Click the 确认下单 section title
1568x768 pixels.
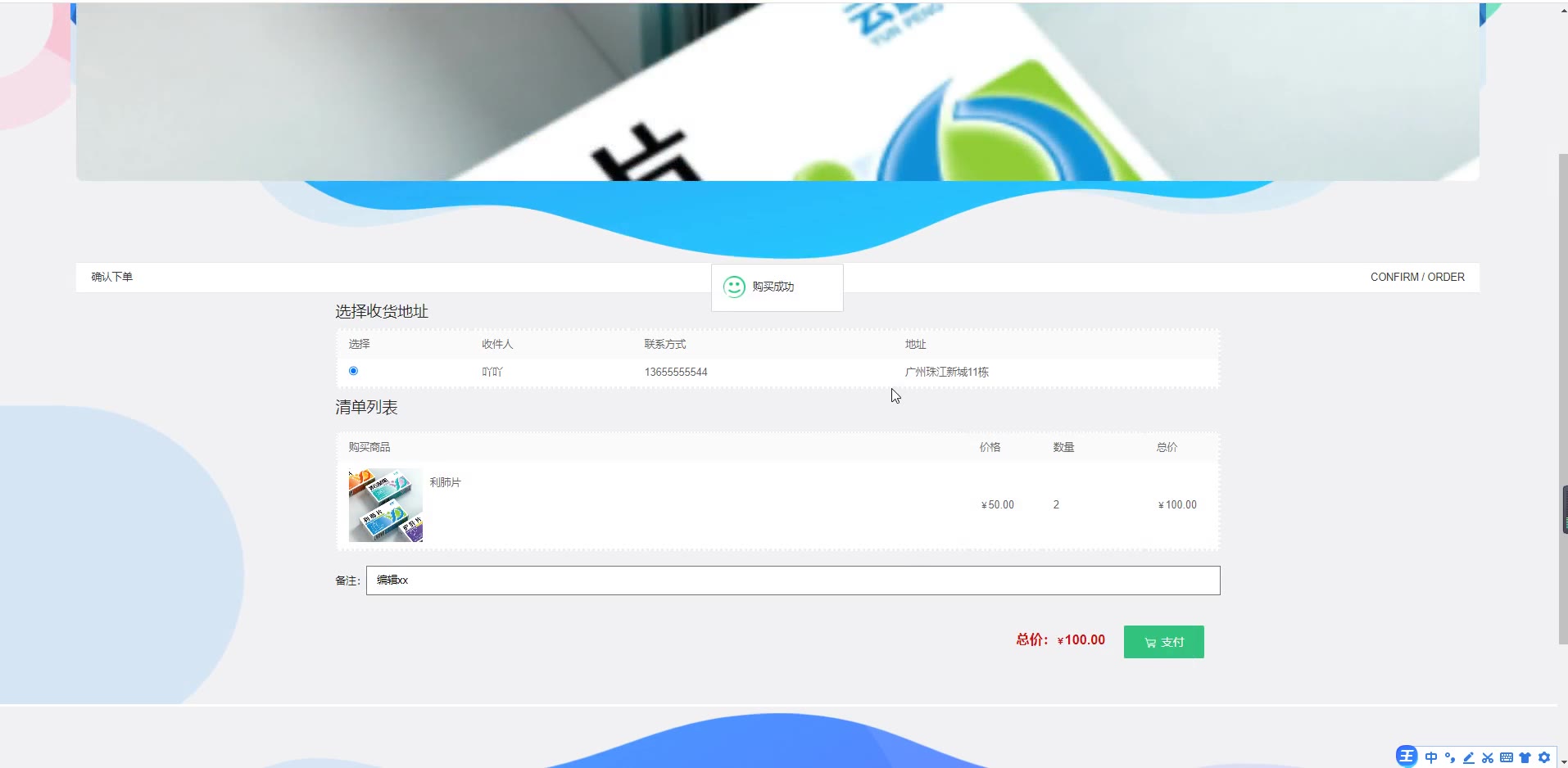pos(112,277)
